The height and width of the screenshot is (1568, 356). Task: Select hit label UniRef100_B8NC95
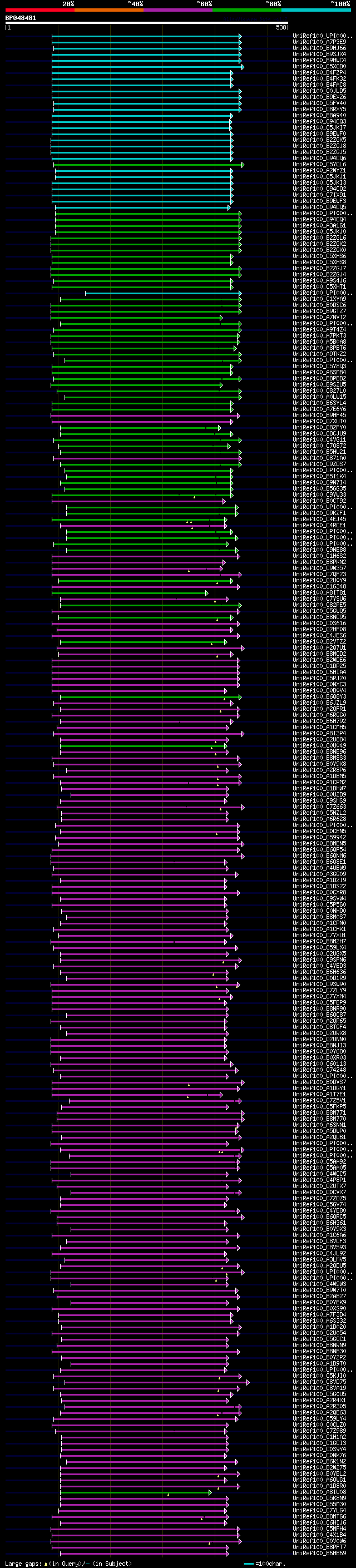coord(319,617)
